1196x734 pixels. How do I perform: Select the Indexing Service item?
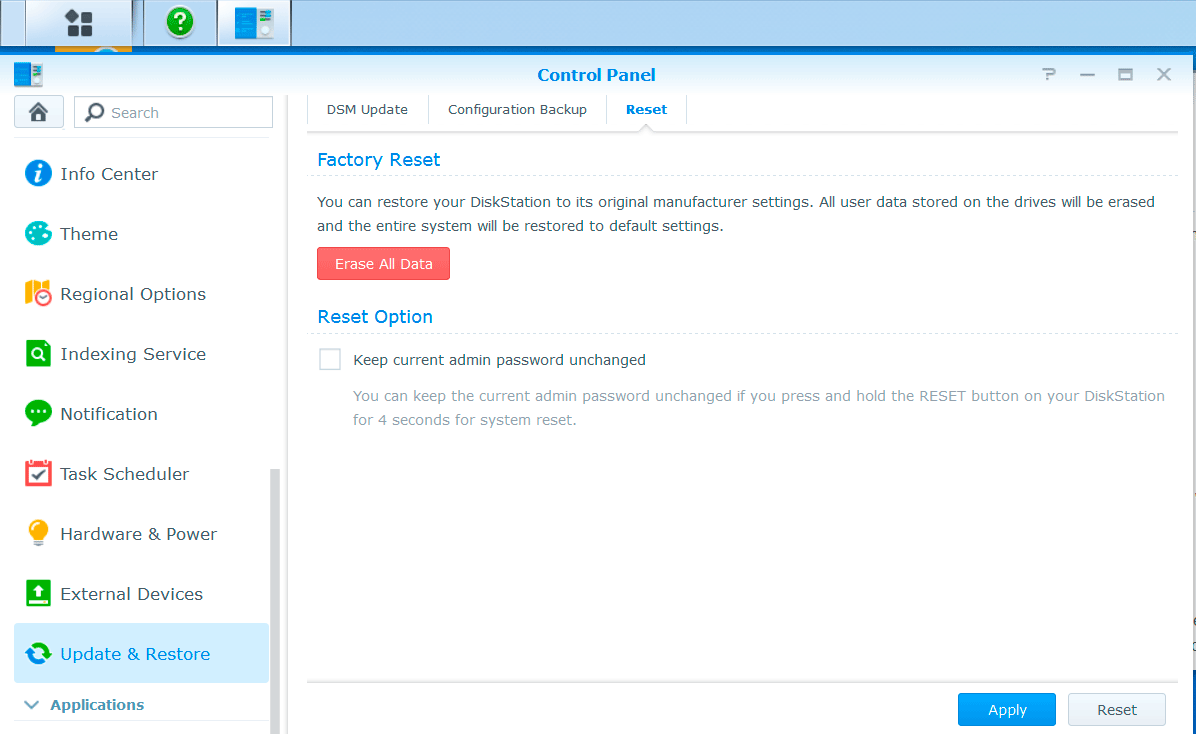pos(132,354)
